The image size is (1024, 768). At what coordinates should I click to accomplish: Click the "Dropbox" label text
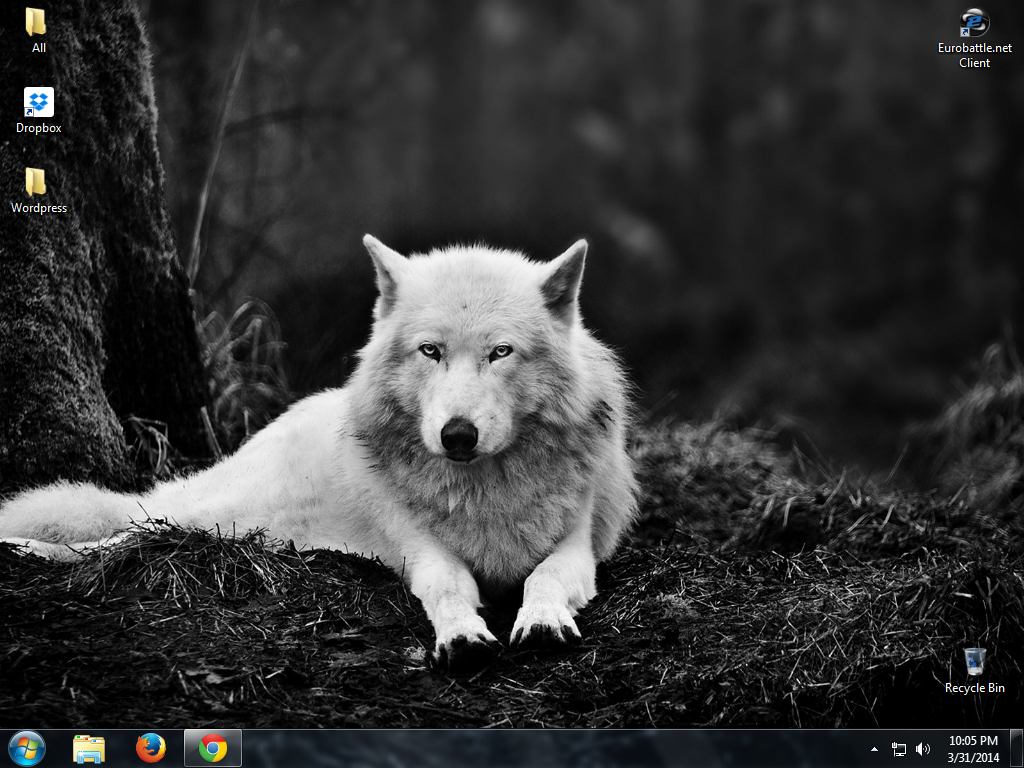click(39, 128)
